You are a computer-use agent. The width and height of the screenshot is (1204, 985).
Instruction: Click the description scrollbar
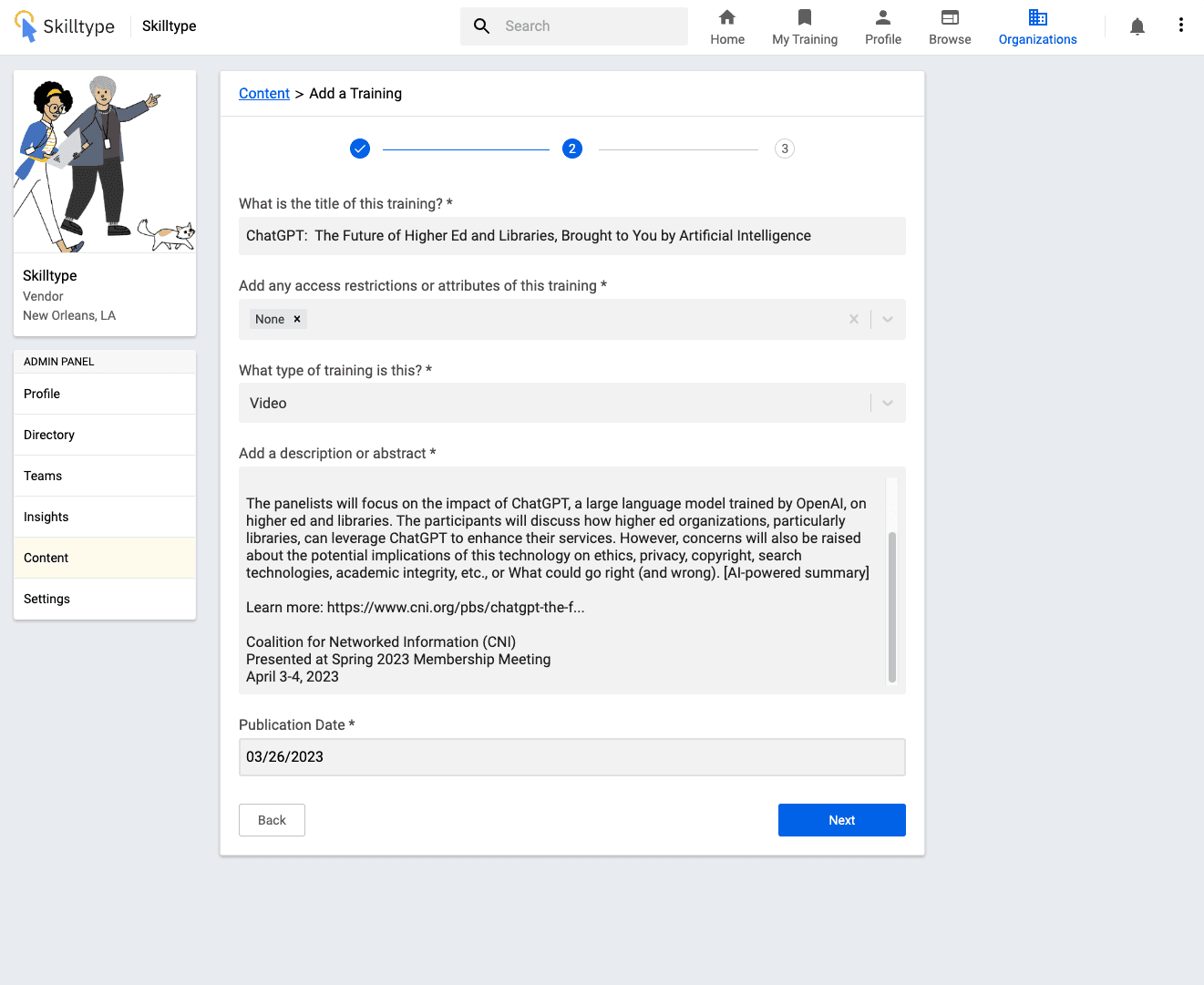click(892, 607)
